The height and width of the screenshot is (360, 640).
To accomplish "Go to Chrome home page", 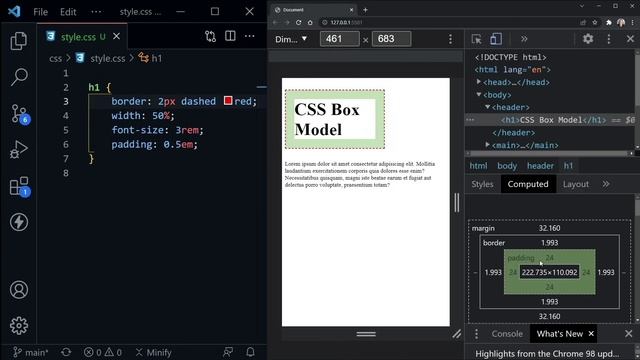I will point(310,22).
